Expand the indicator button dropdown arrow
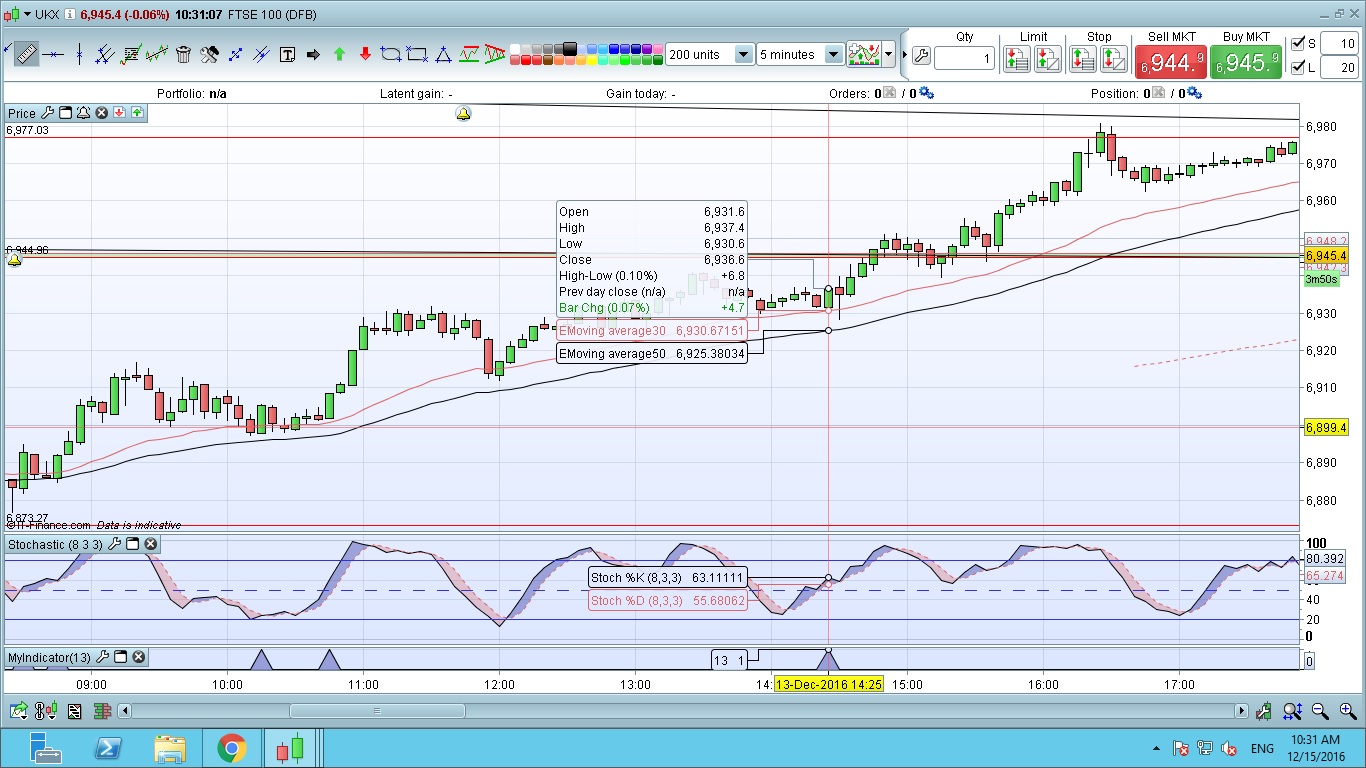 (888, 54)
